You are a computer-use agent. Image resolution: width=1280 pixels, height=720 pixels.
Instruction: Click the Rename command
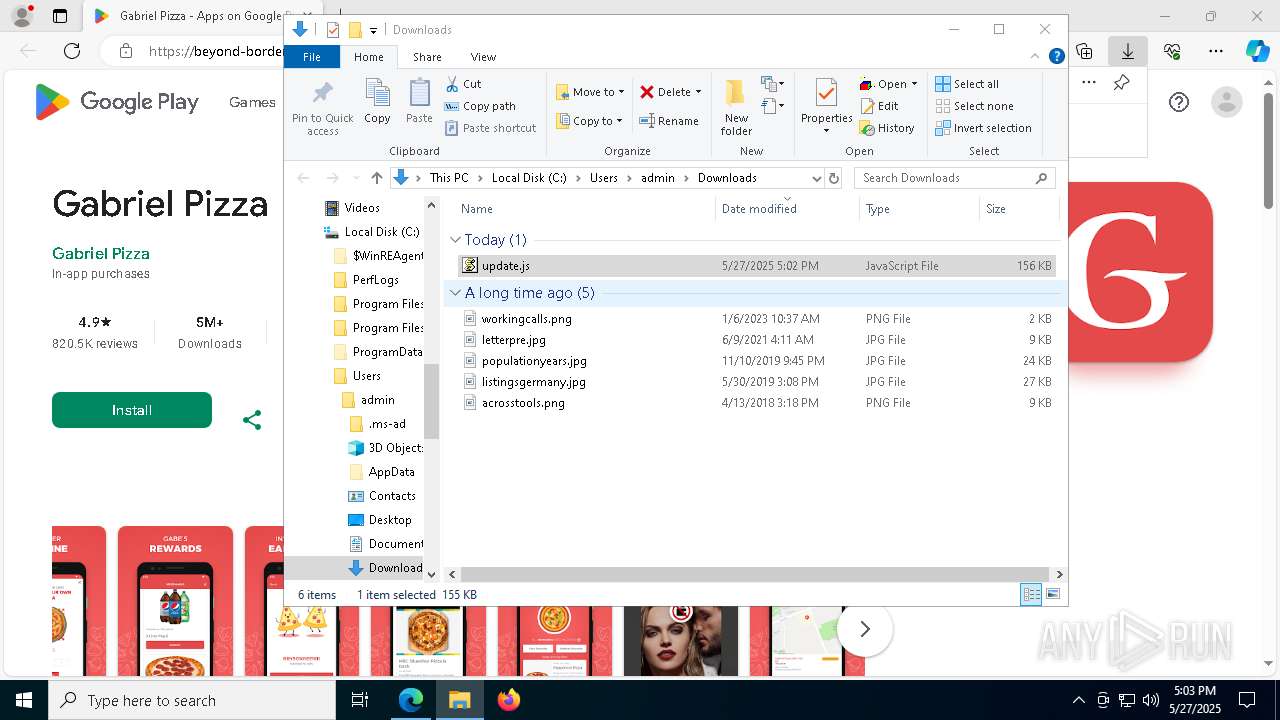tap(669, 121)
